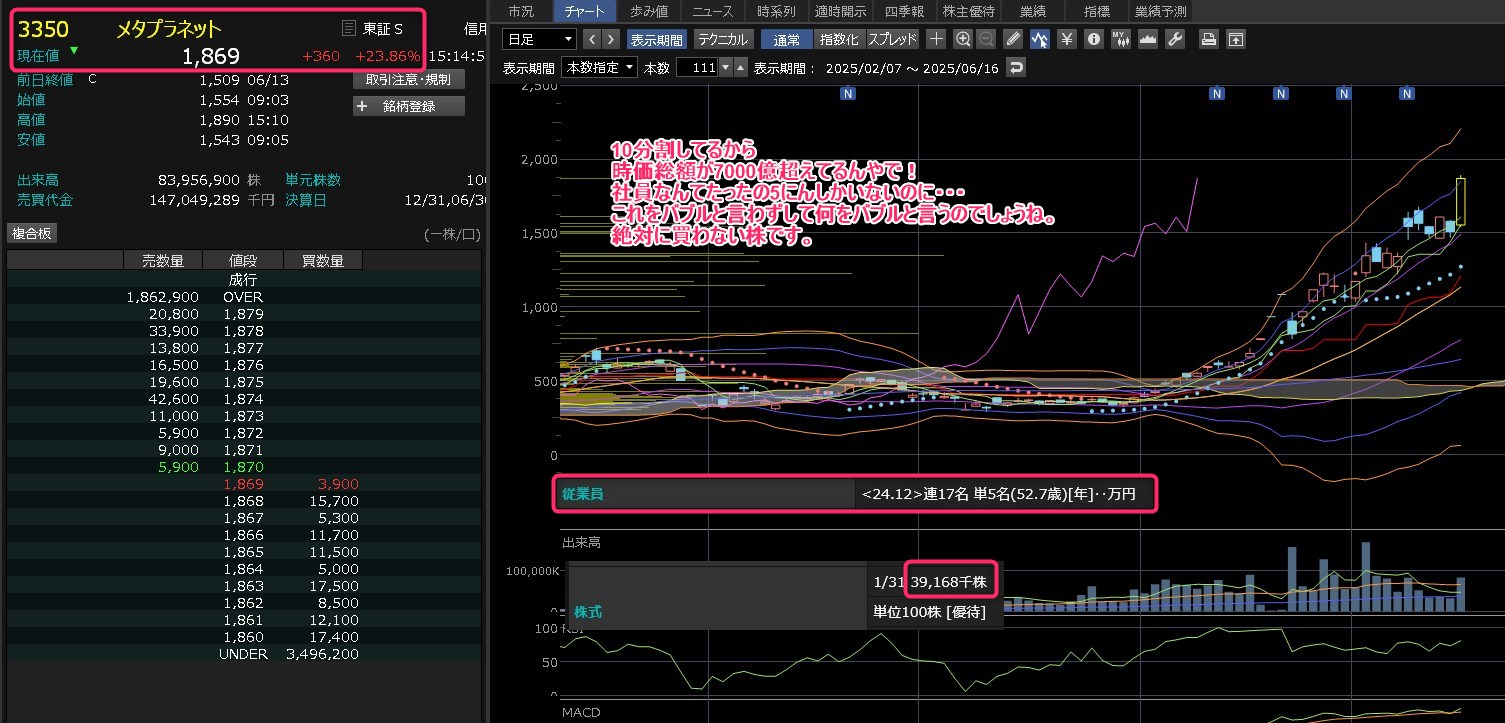Screen dimensions: 1505x723
Task: Click the 成行 market order row
Action: pyautogui.click(x=244, y=280)
